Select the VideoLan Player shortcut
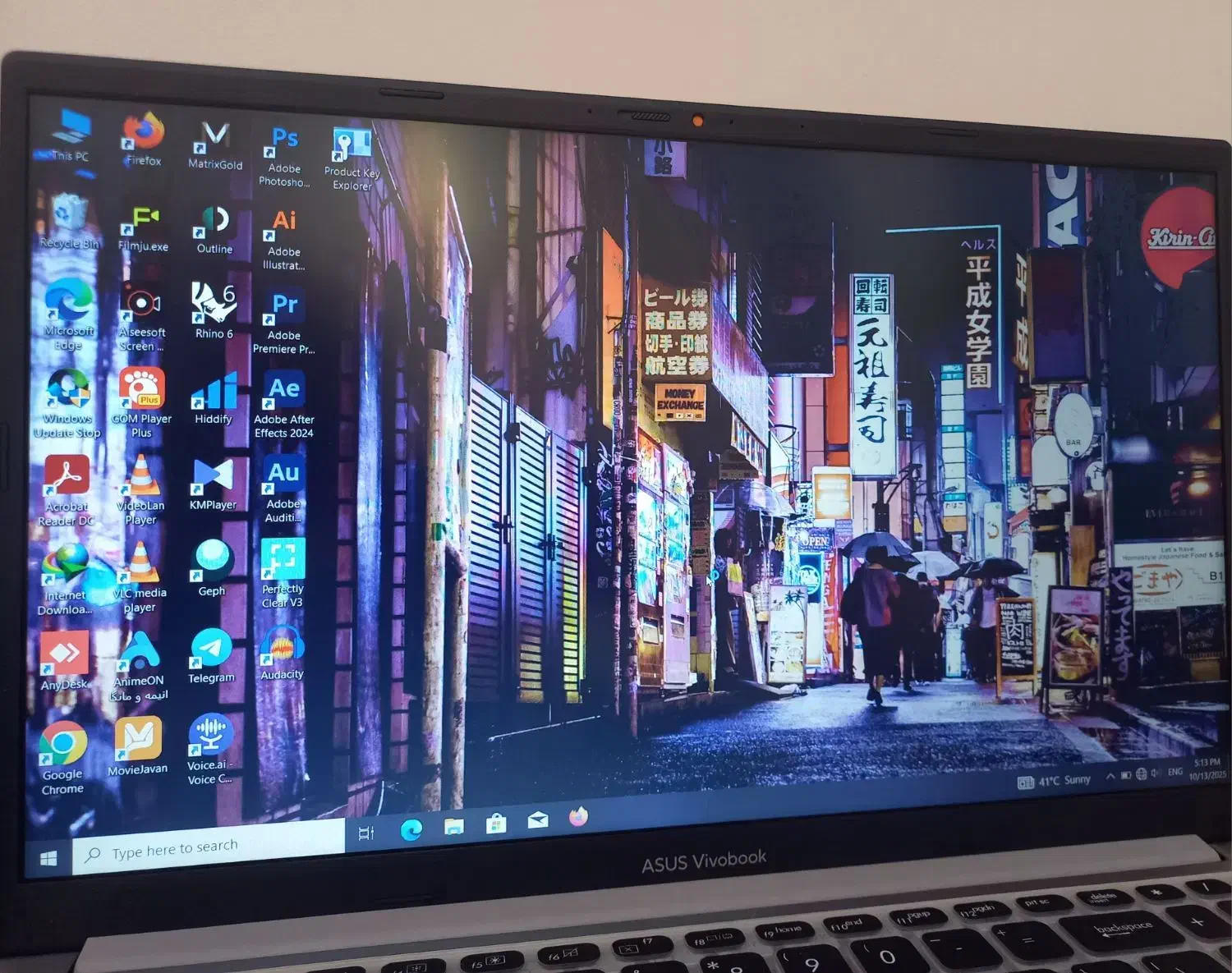The width and height of the screenshot is (1232, 973). [x=140, y=490]
